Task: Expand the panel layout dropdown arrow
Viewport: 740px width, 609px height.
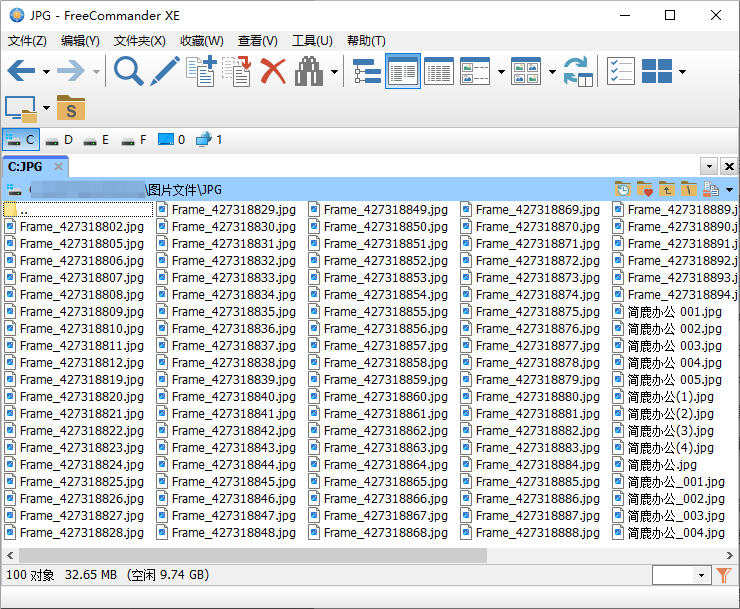Action: pos(682,72)
